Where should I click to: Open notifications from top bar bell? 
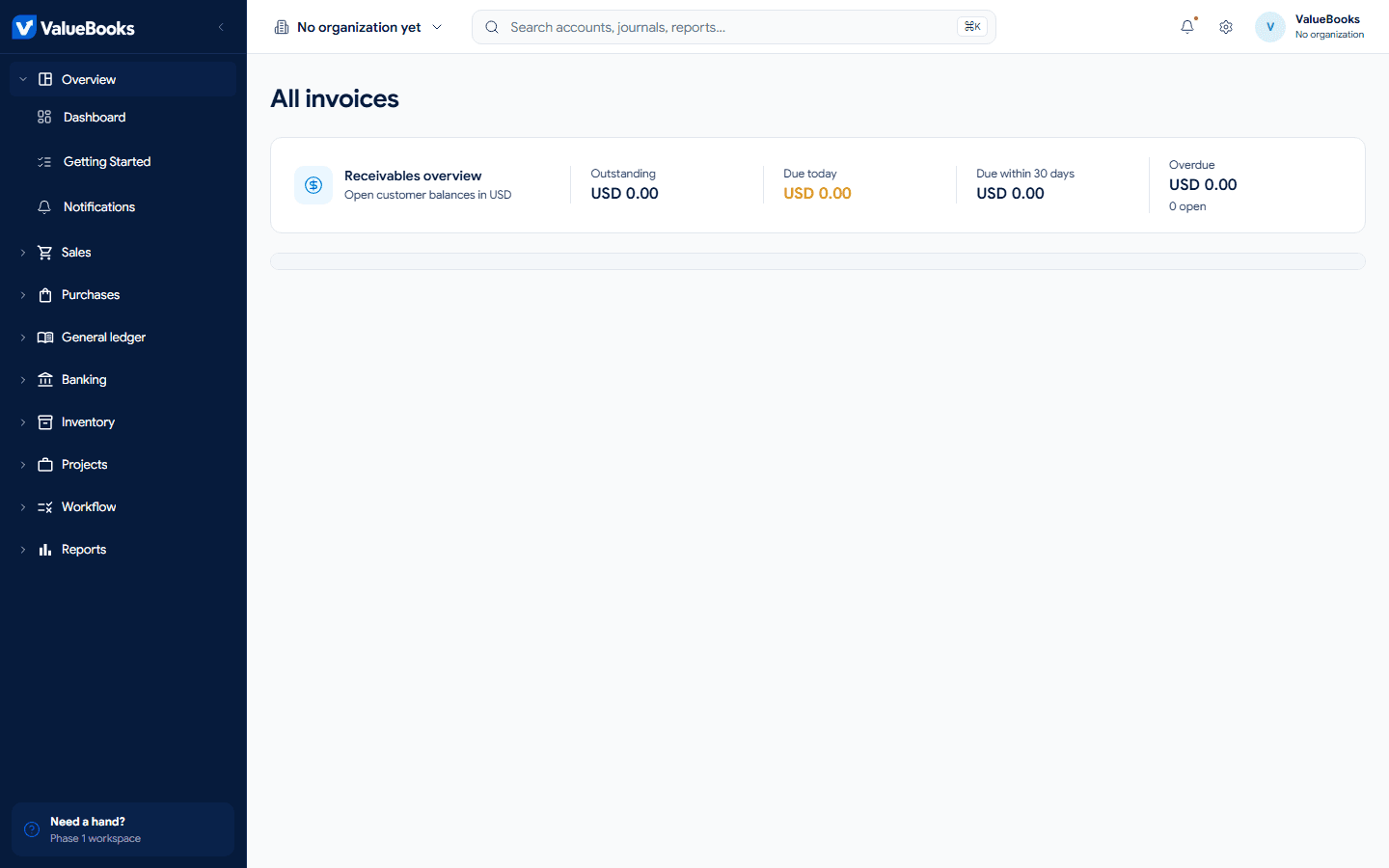pyautogui.click(x=1187, y=27)
